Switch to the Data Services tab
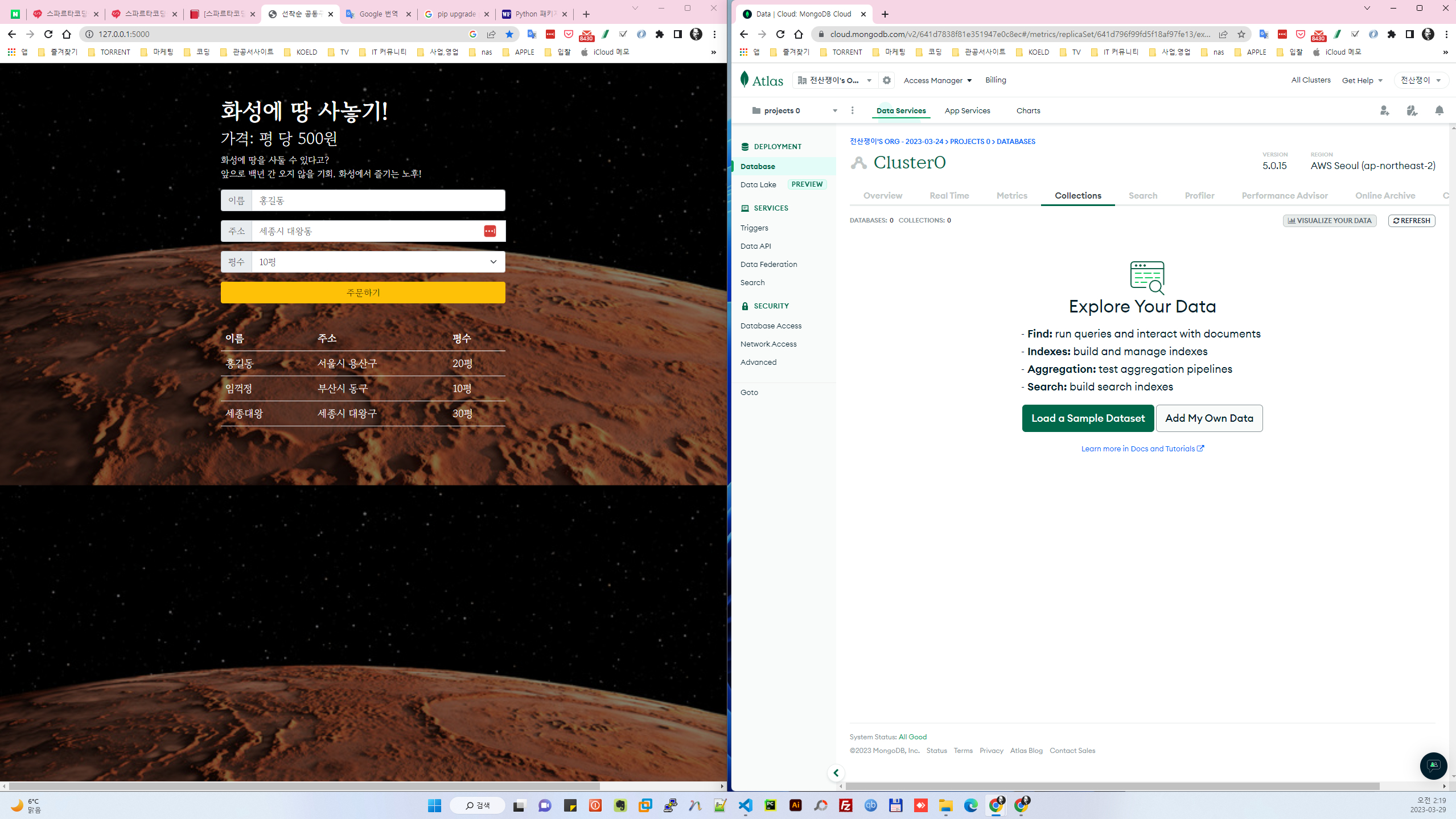Screen dimensions: 1456x819 (901, 110)
